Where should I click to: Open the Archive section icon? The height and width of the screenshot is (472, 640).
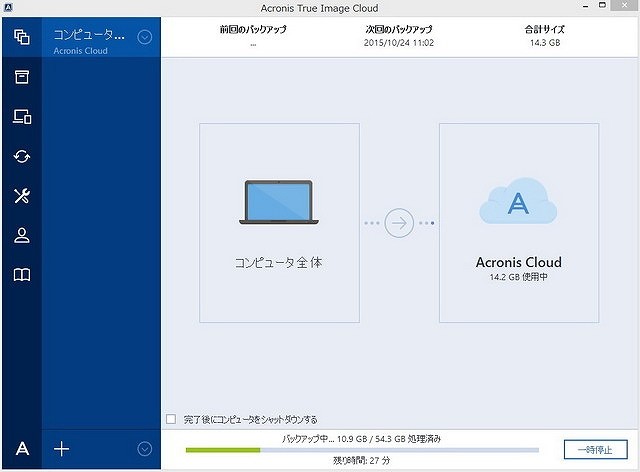(22, 77)
